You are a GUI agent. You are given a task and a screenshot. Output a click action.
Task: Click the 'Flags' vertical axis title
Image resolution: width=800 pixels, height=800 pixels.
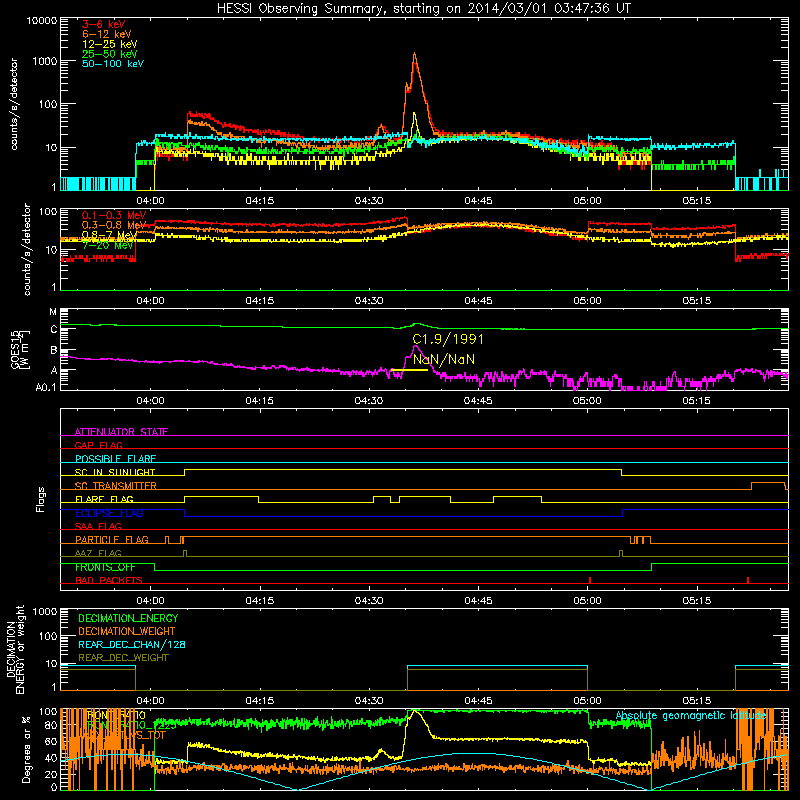pyautogui.click(x=41, y=499)
